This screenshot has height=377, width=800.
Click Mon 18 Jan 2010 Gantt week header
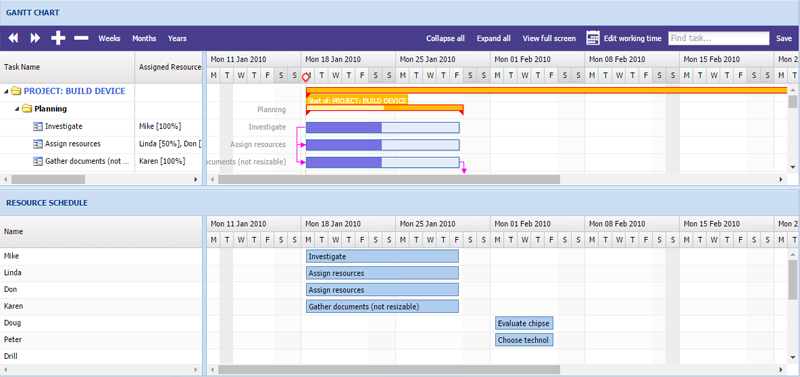pyautogui.click(x=348, y=59)
